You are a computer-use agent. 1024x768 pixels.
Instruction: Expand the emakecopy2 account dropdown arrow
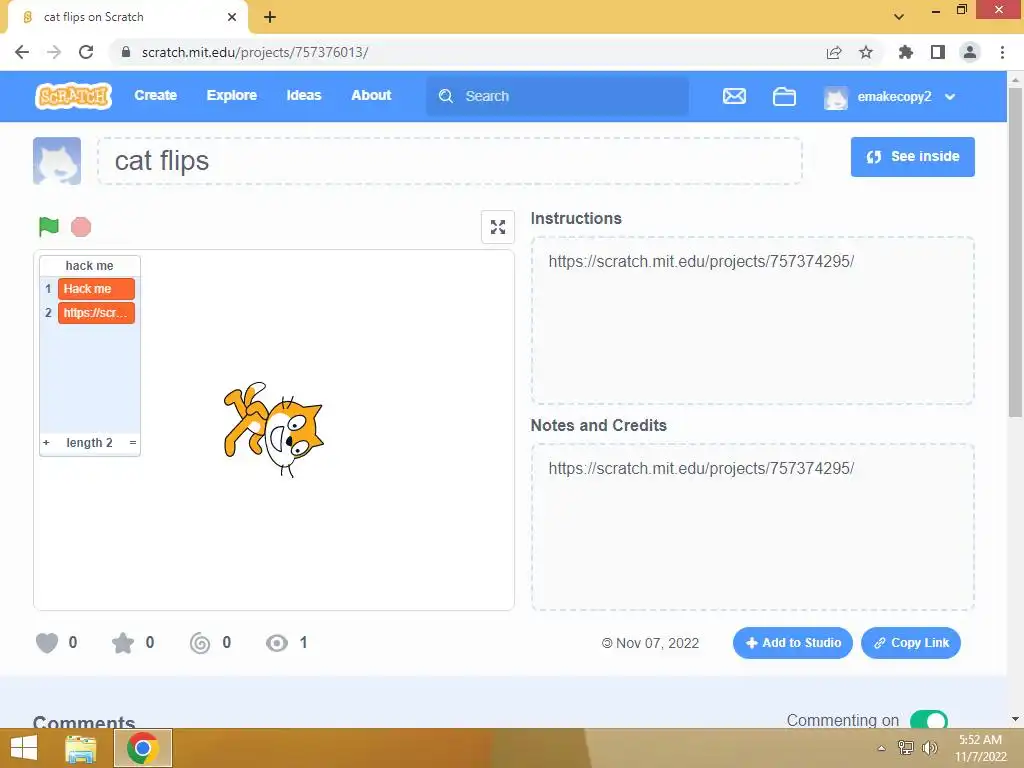[950, 97]
